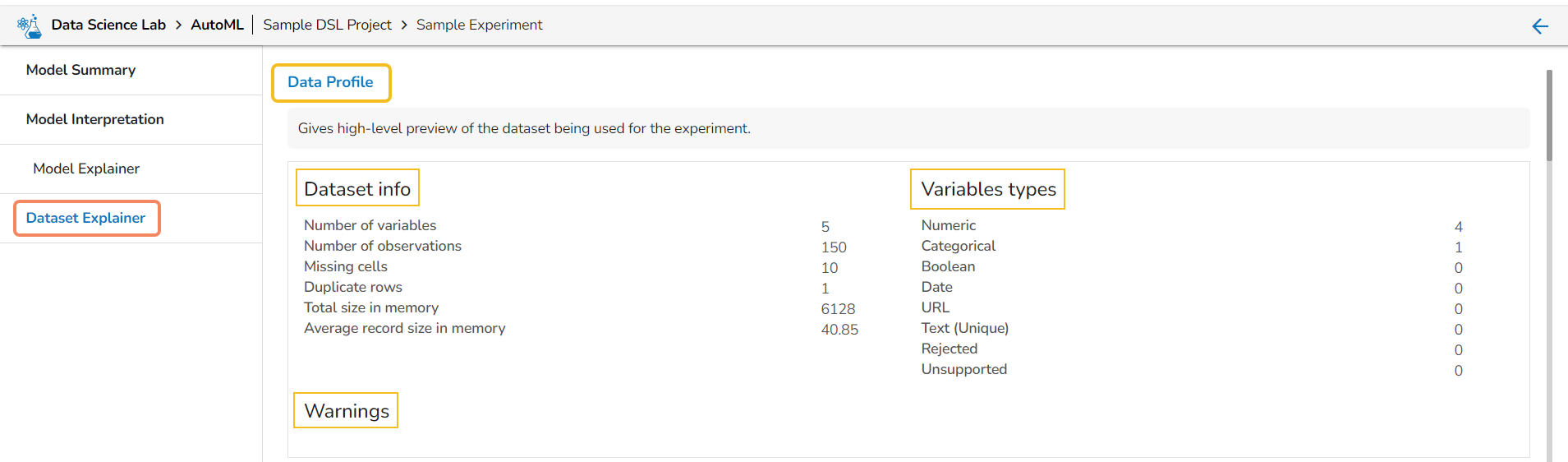This screenshot has width=1568, height=462.
Task: Click the Dataset info heading
Action: 357,189
